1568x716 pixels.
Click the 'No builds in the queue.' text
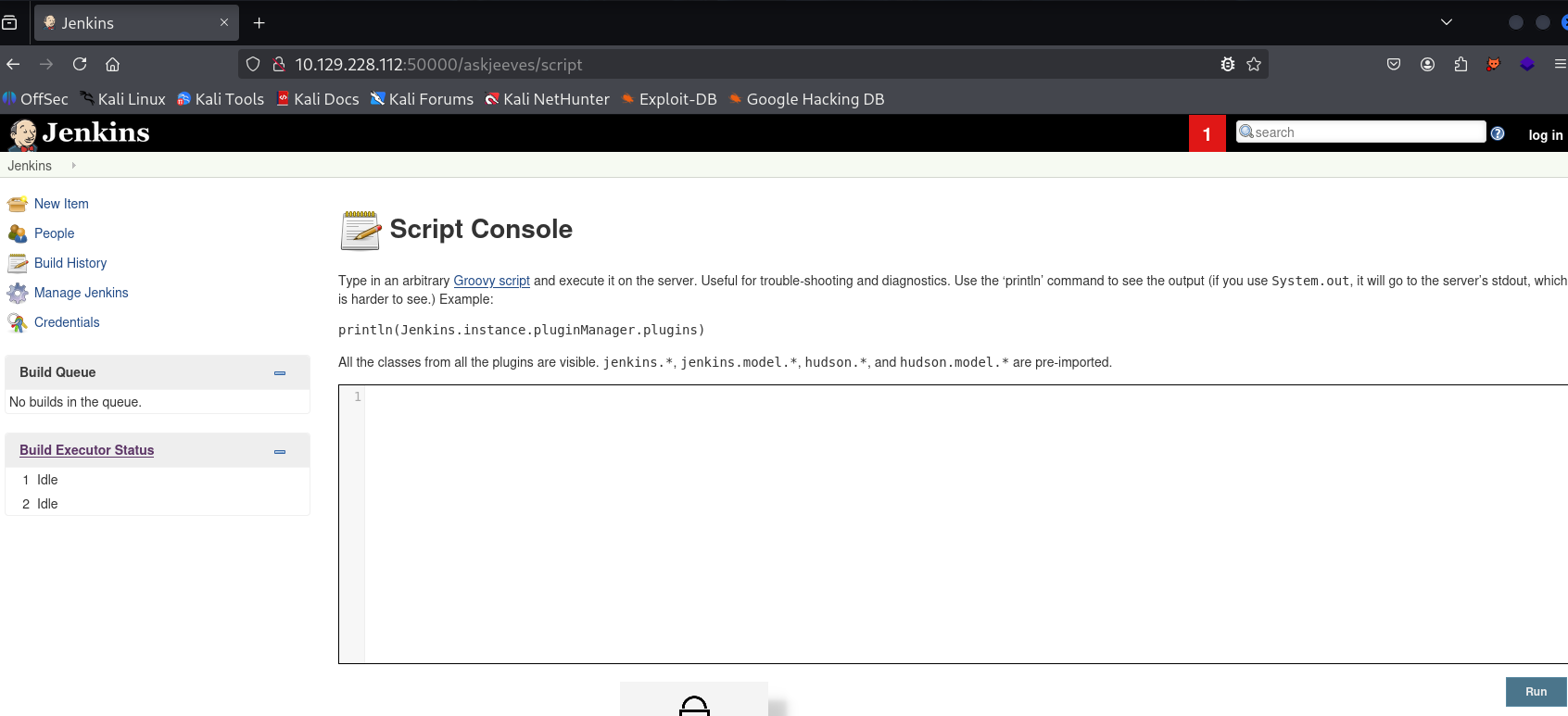click(75, 402)
